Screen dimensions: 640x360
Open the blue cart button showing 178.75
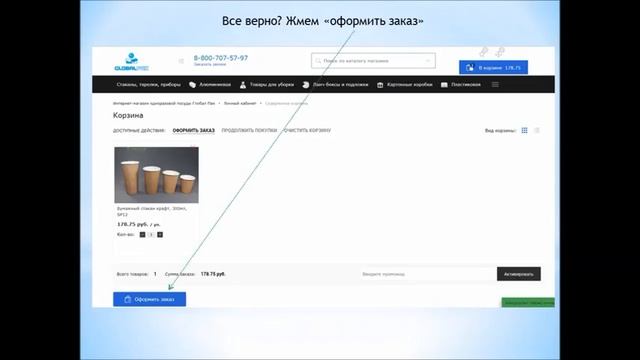[493, 67]
